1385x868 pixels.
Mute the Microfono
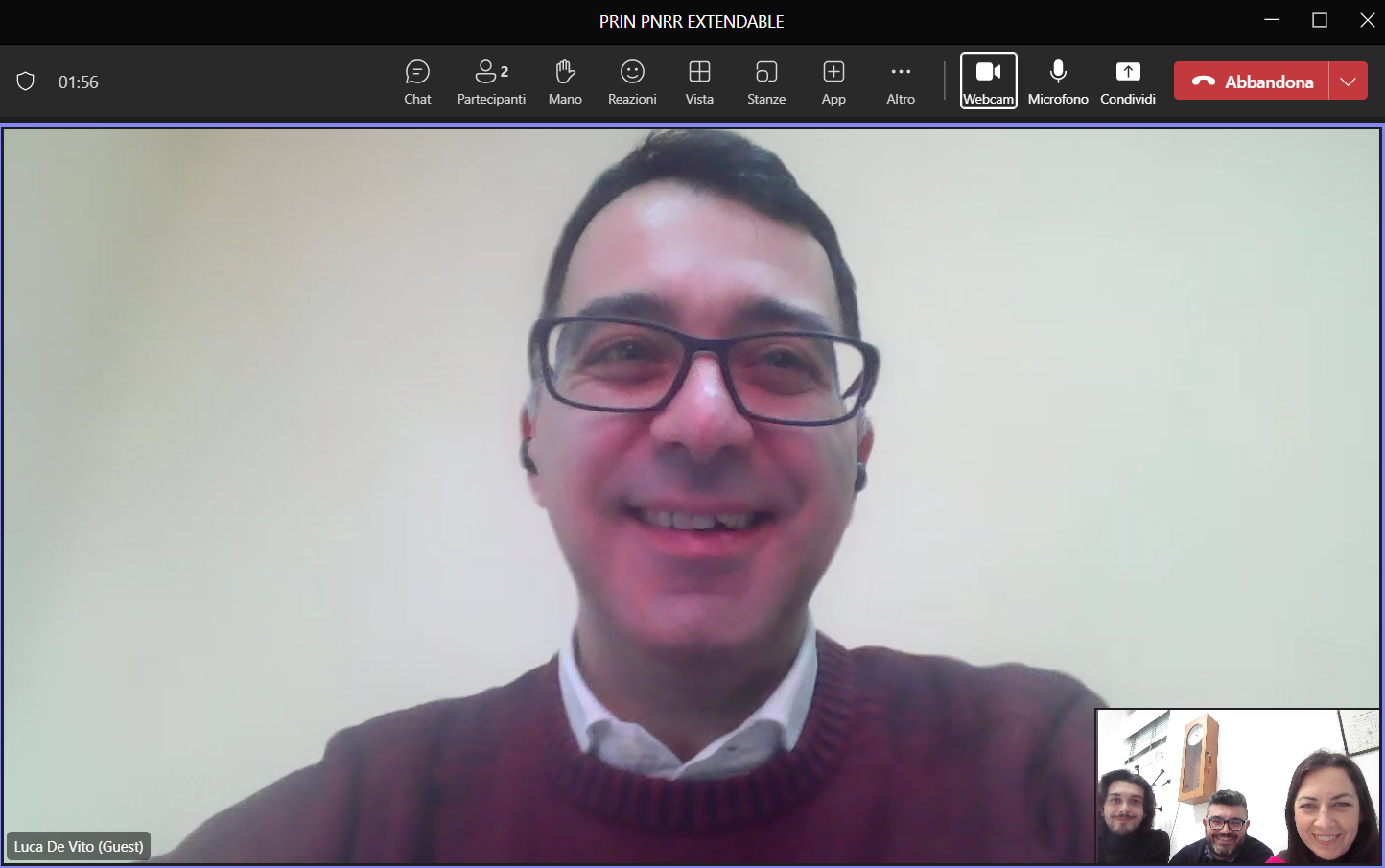1058,82
